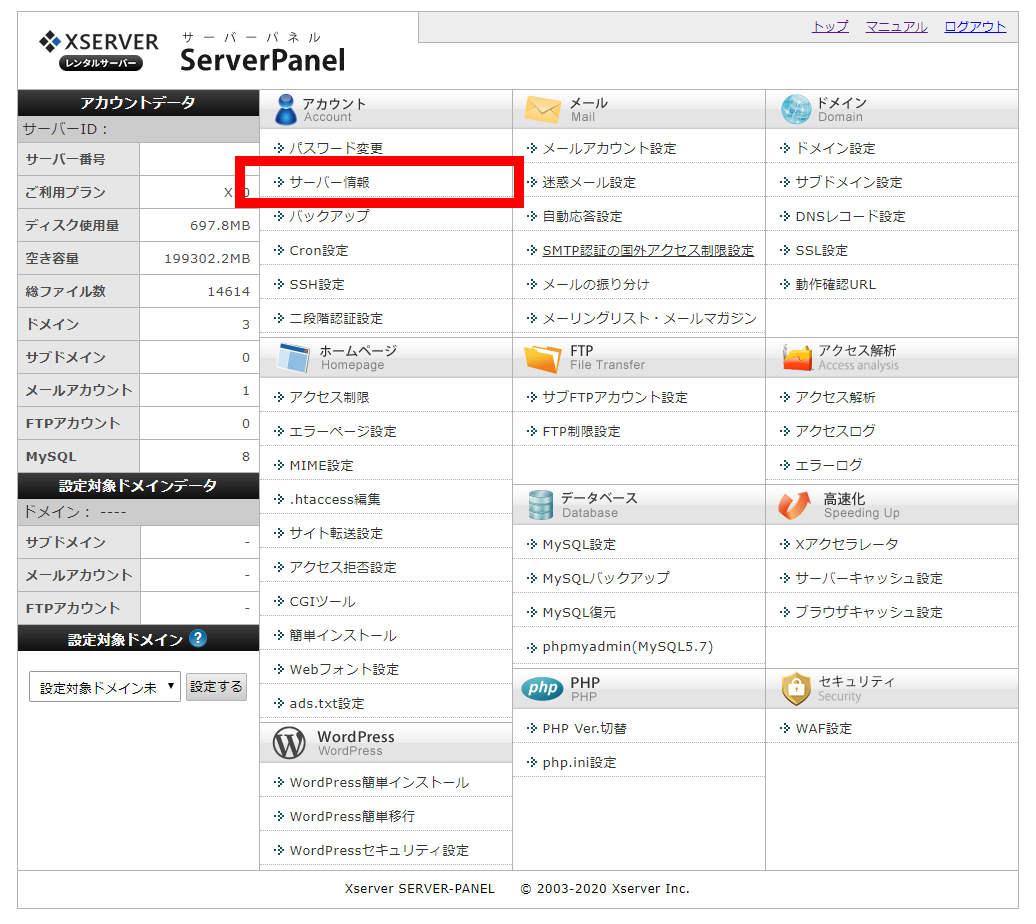Screen dimensions: 1036x924
Task: Click the Access analysis chart icon
Action: 797,358
